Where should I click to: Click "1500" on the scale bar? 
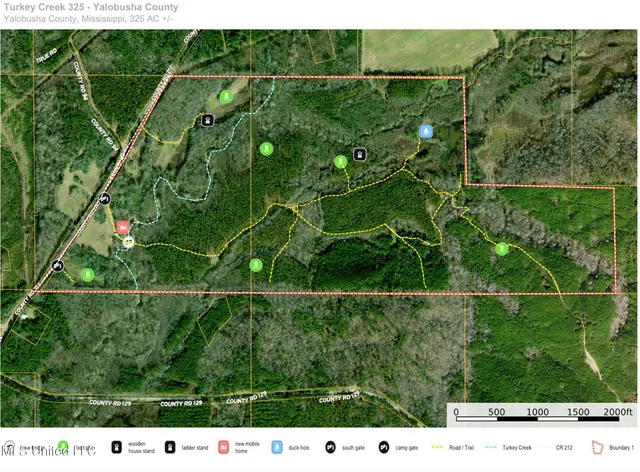(x=578, y=412)
